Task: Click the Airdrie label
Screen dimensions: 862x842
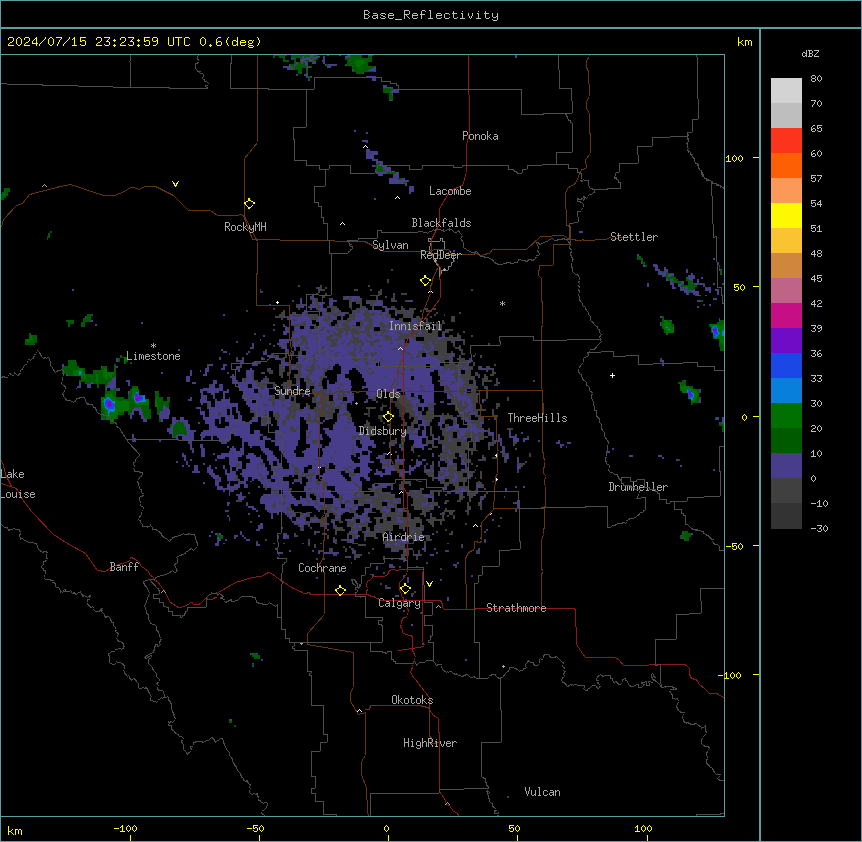Action: tap(404, 537)
